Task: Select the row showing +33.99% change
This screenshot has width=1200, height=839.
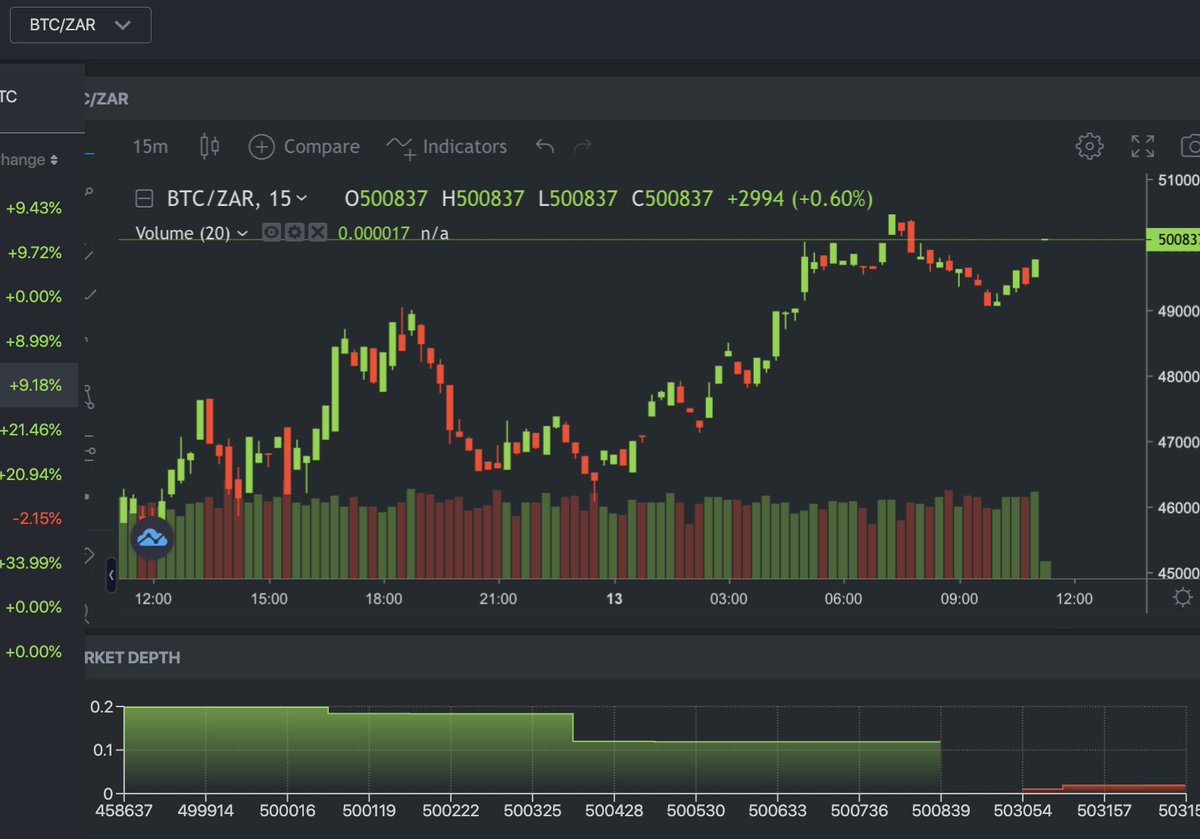Action: pos(40,563)
